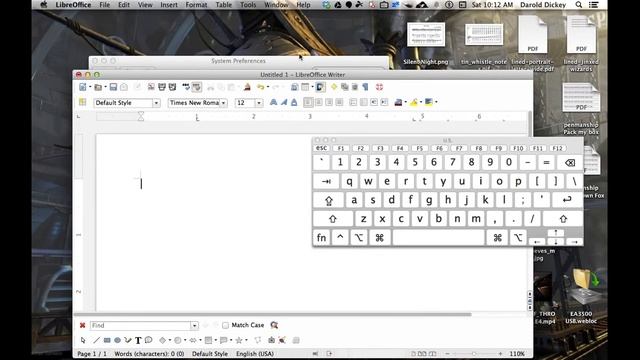Toggle bulleted list button

363,102
